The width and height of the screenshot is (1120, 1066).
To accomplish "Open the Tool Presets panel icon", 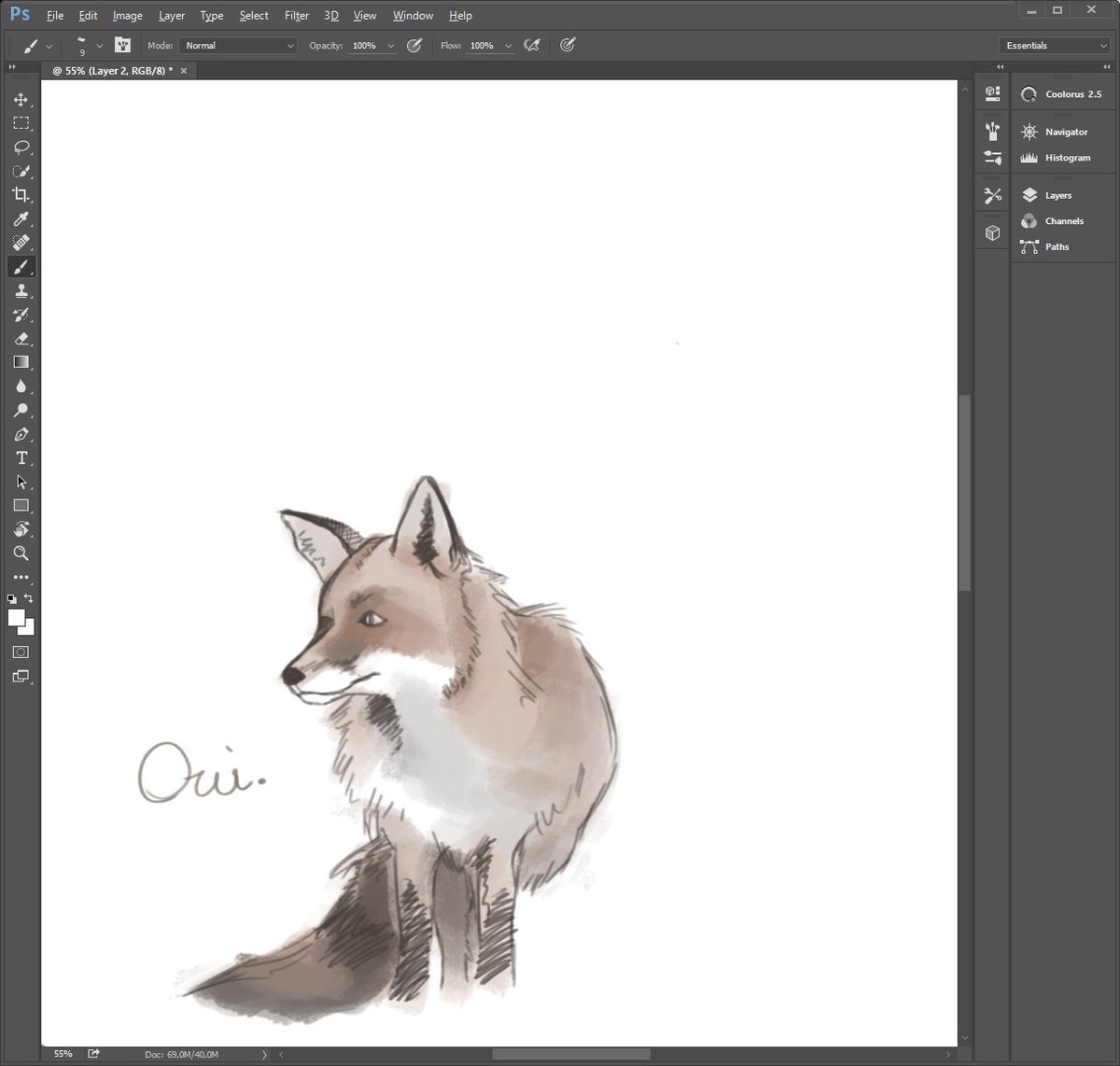I will (992, 195).
